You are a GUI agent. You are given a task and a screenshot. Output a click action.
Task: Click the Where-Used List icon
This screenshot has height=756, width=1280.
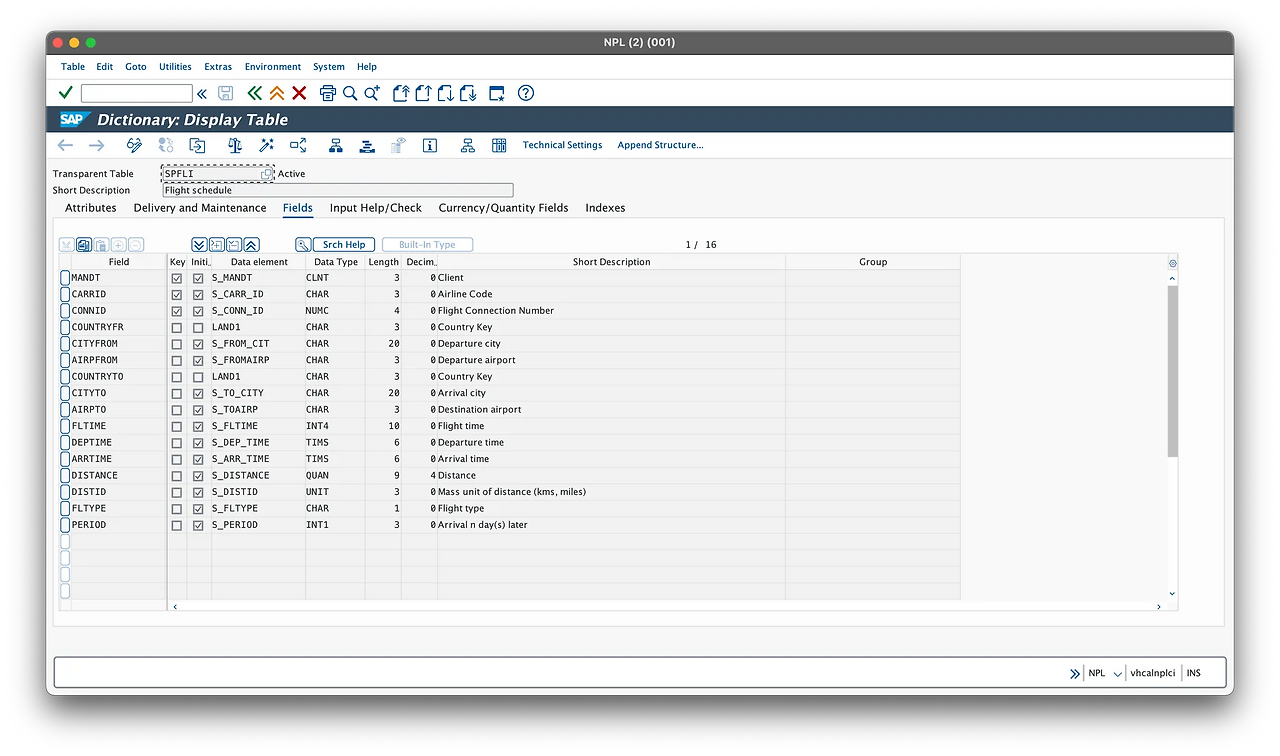pyautogui.click(x=298, y=145)
